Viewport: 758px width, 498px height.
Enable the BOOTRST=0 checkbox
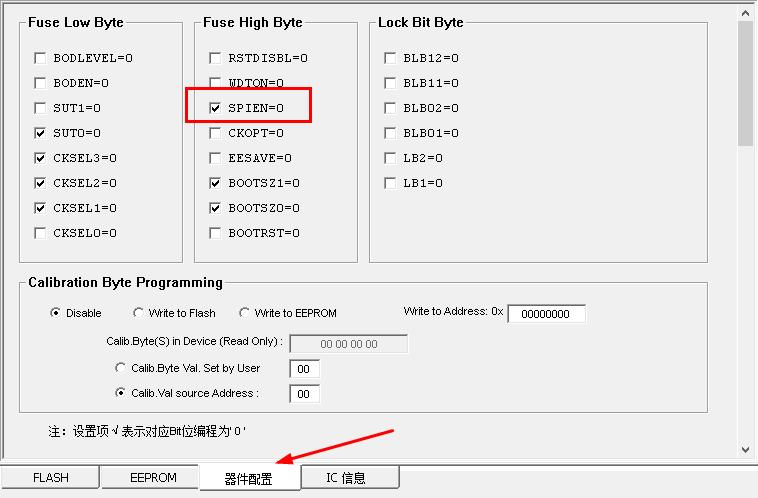216,233
